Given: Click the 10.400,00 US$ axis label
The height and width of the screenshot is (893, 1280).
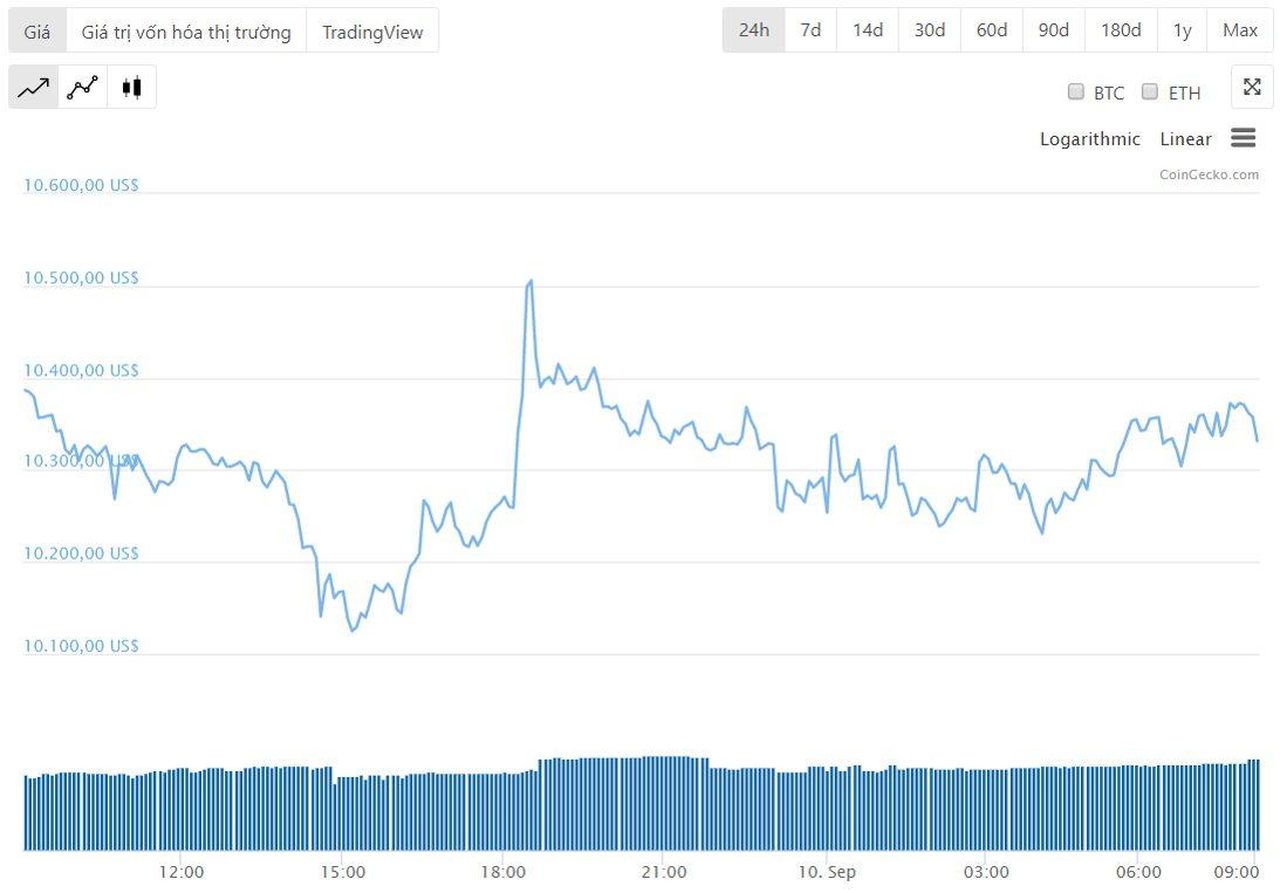Looking at the screenshot, I should tap(81, 370).
